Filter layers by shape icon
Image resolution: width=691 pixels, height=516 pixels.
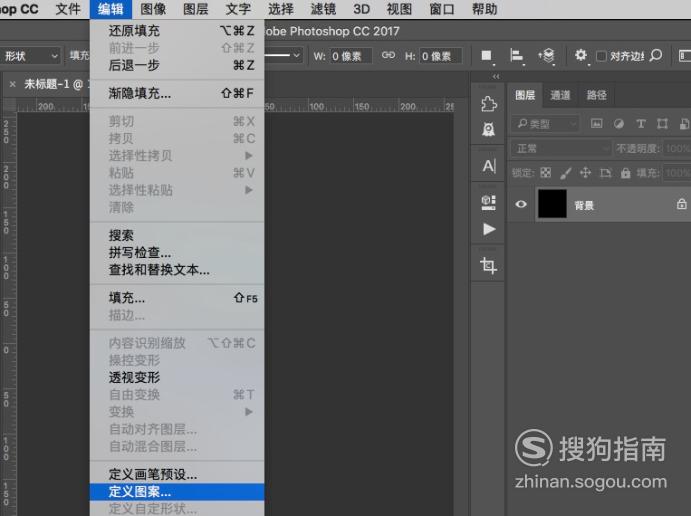click(x=662, y=124)
